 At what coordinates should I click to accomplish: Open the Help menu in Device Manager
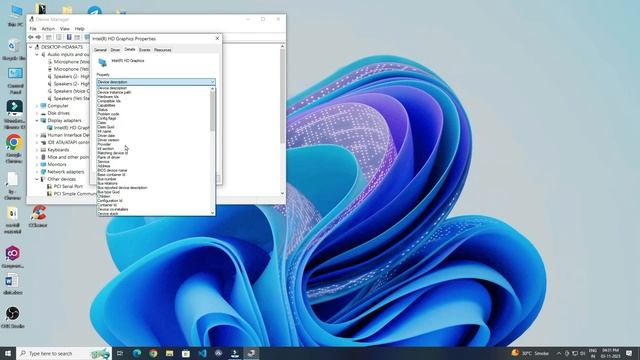point(79,29)
